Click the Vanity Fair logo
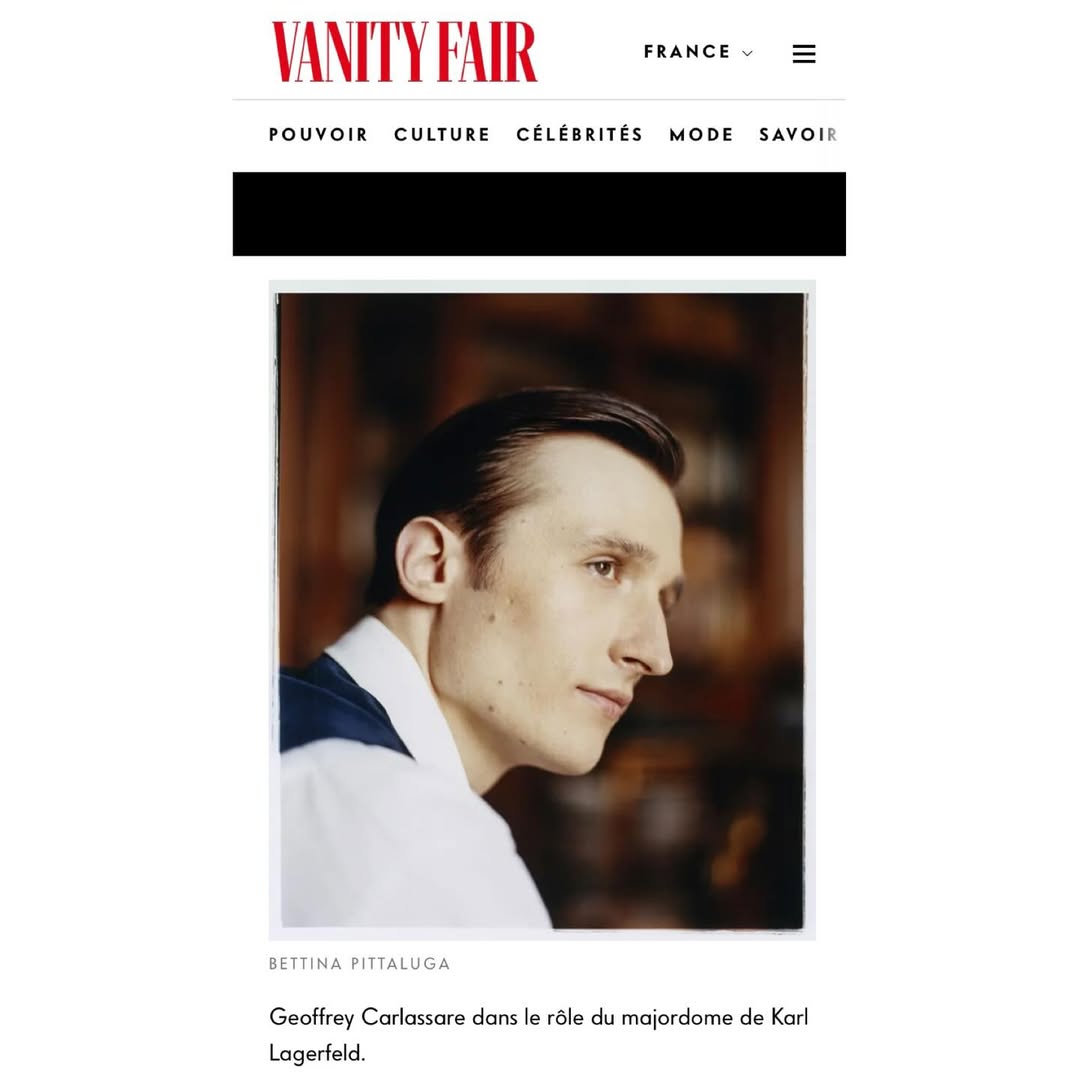This screenshot has height=1080, width=1080. (404, 52)
